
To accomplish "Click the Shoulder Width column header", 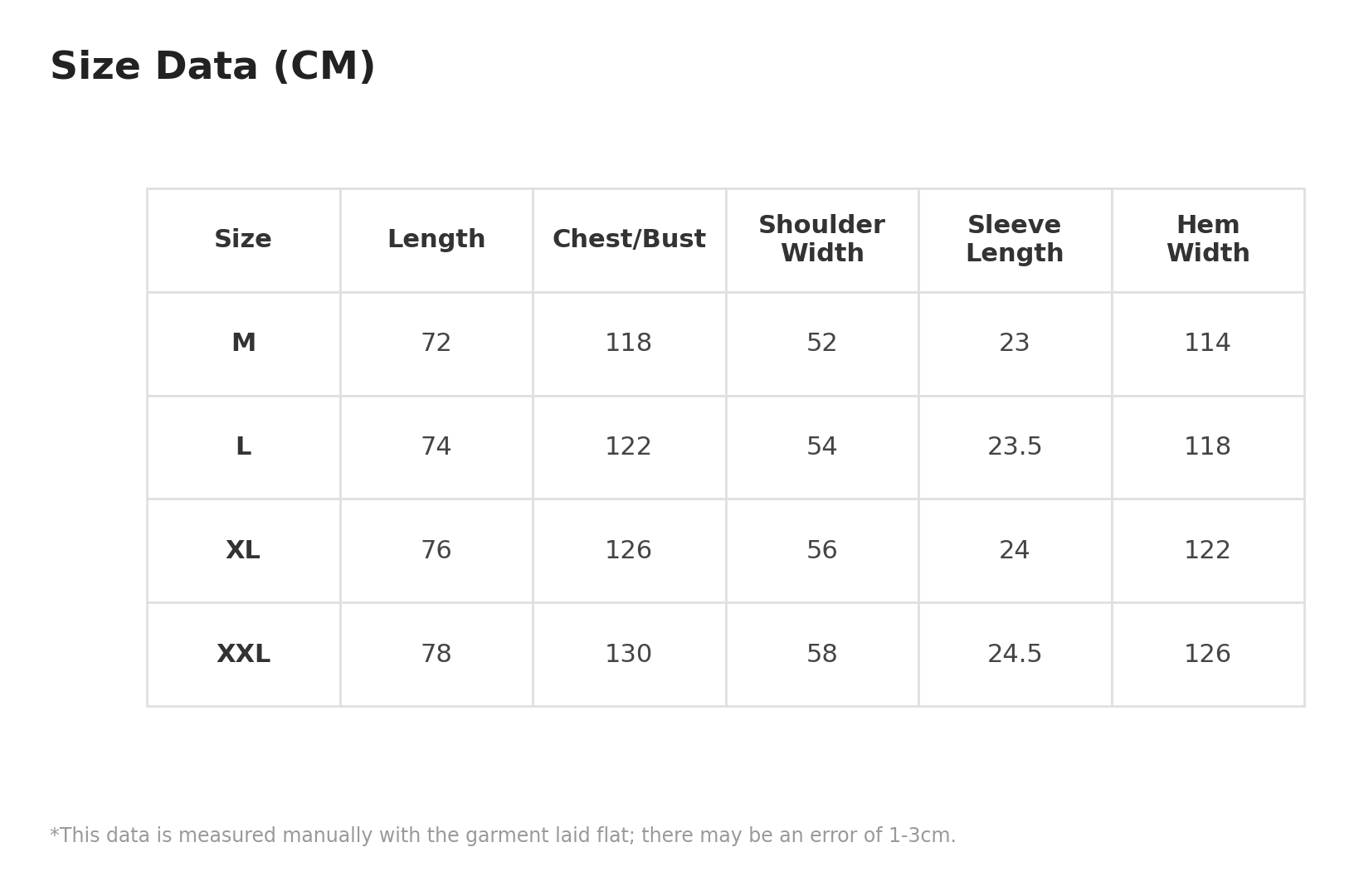I will pos(822,240).
